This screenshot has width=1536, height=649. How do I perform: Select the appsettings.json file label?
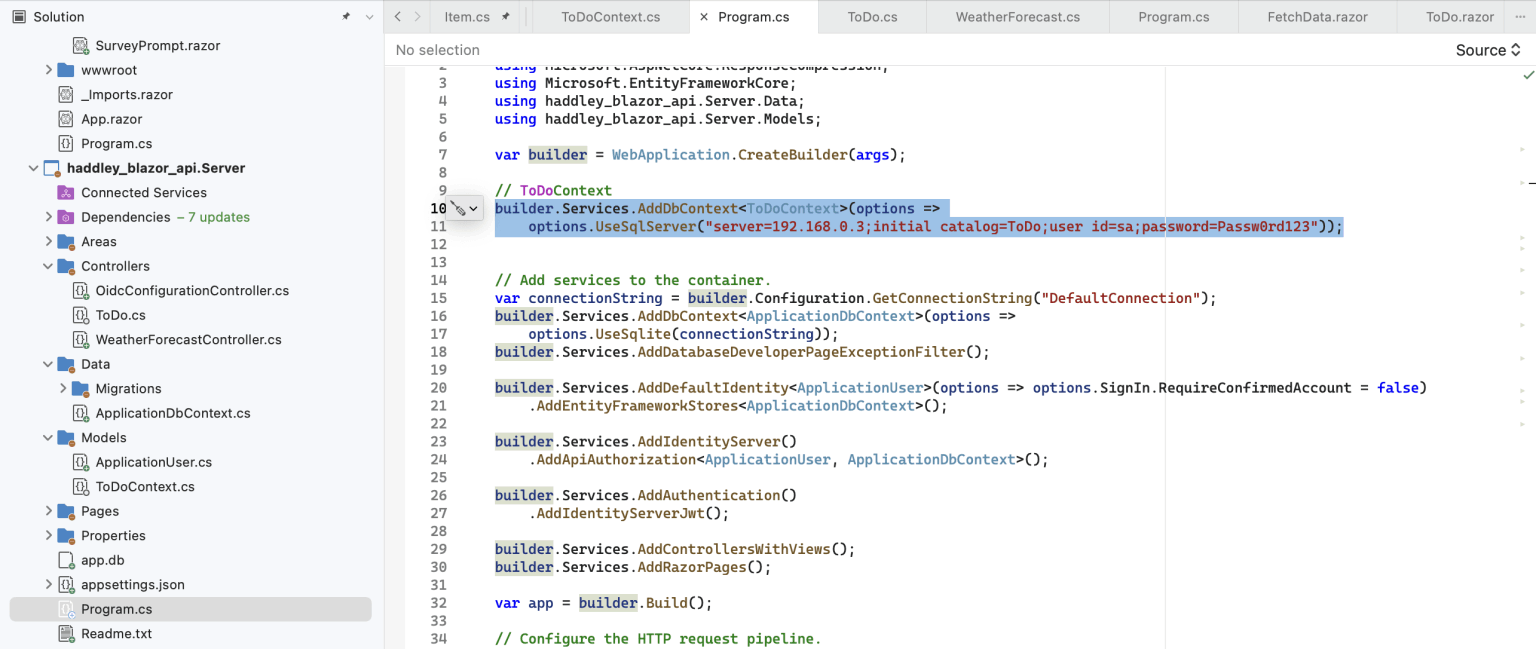(x=132, y=584)
